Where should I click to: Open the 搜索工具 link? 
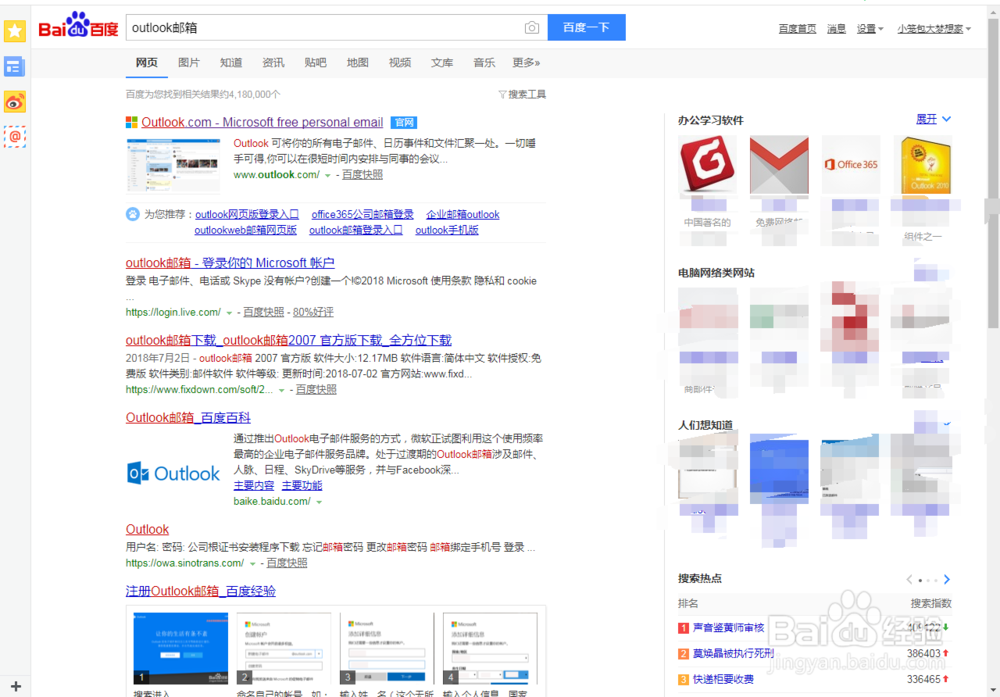pyautogui.click(x=527, y=94)
